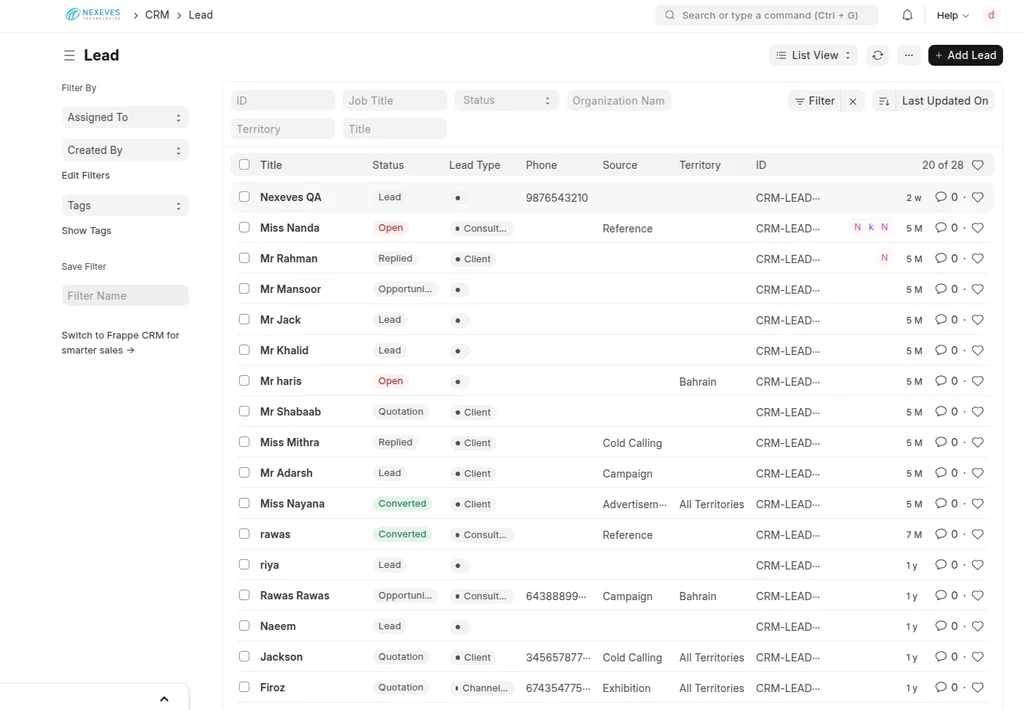Open the Created By filter dropdown
This screenshot has width=1024, height=710.
click(x=125, y=150)
